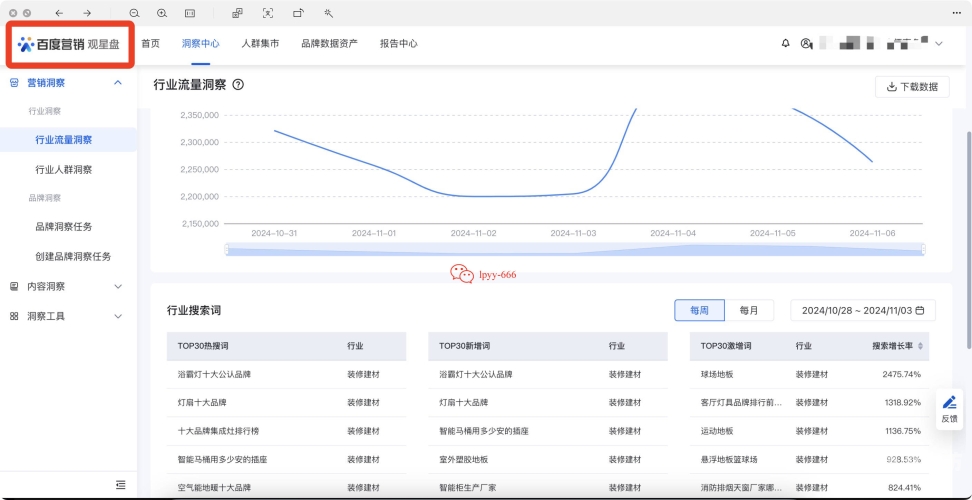Select the 每周 weekly toggle

(699, 310)
